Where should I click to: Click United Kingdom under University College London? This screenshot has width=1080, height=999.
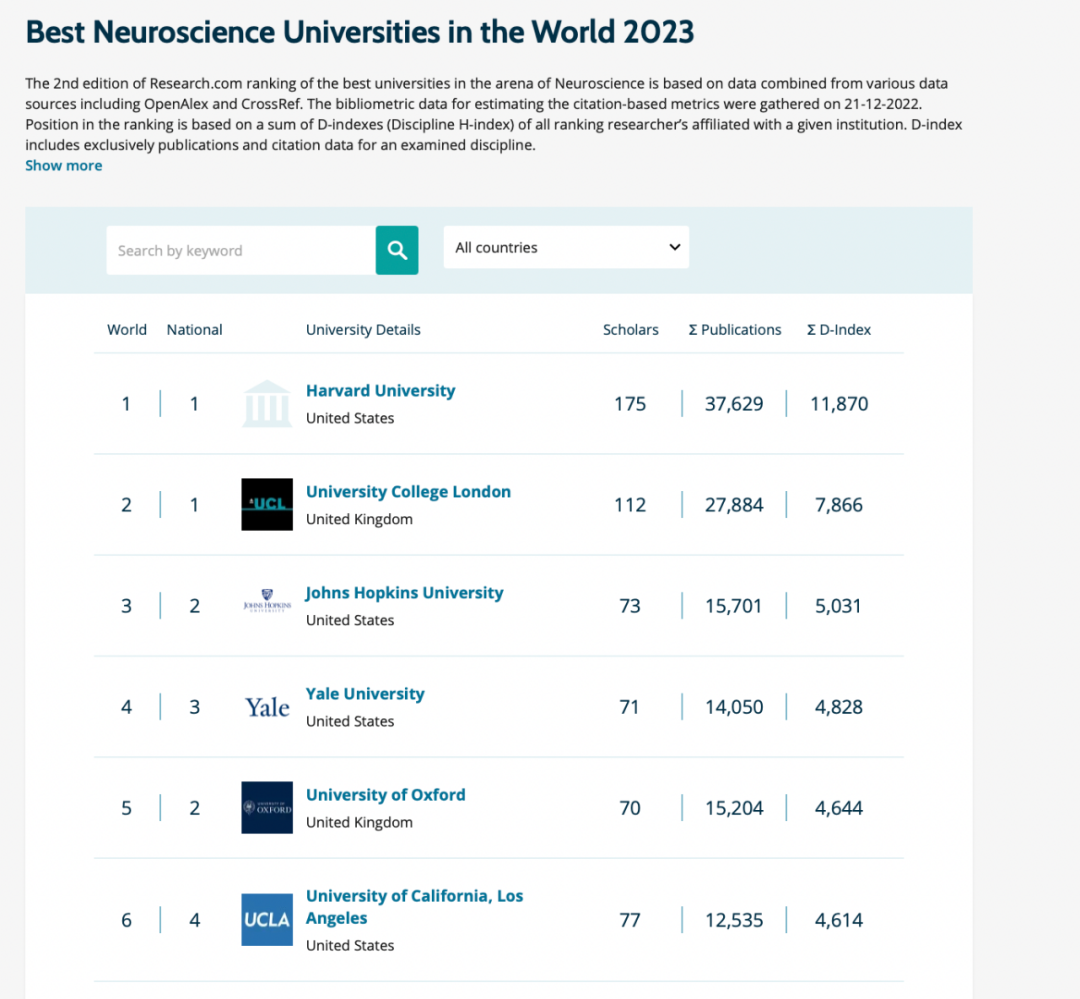coord(360,519)
